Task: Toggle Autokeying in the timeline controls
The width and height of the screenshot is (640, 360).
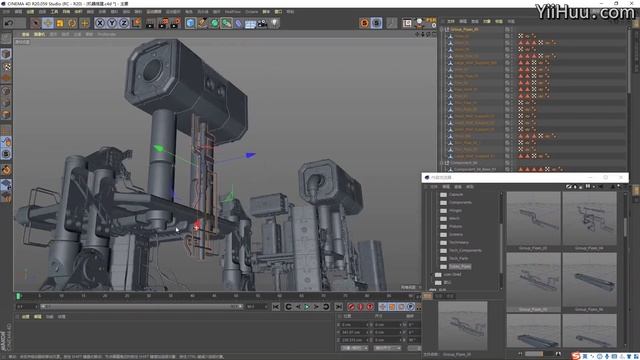Action: click(360, 307)
